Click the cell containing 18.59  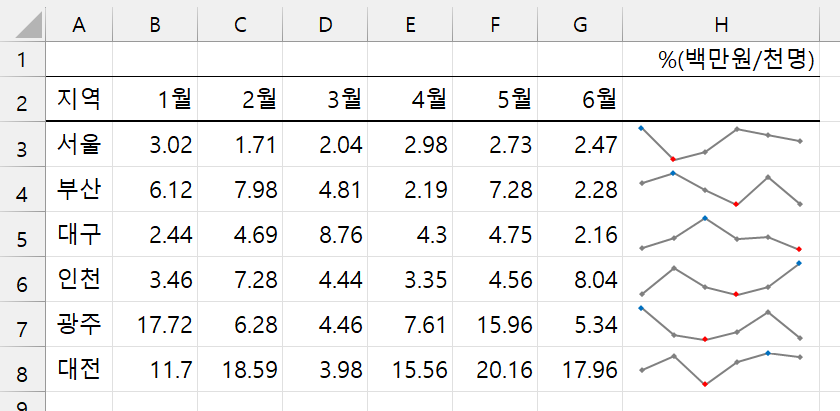[x=240, y=370]
